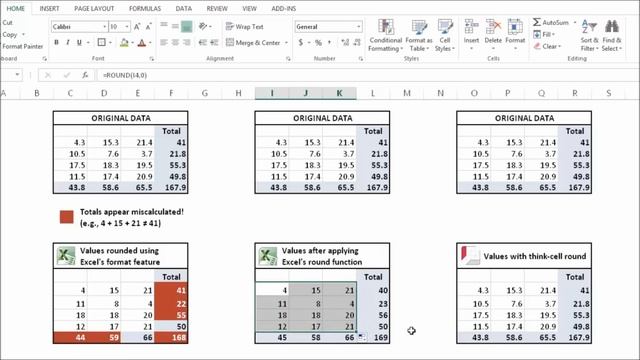The width and height of the screenshot is (640, 360).
Task: Set top align for cells
Action: coord(164,26)
